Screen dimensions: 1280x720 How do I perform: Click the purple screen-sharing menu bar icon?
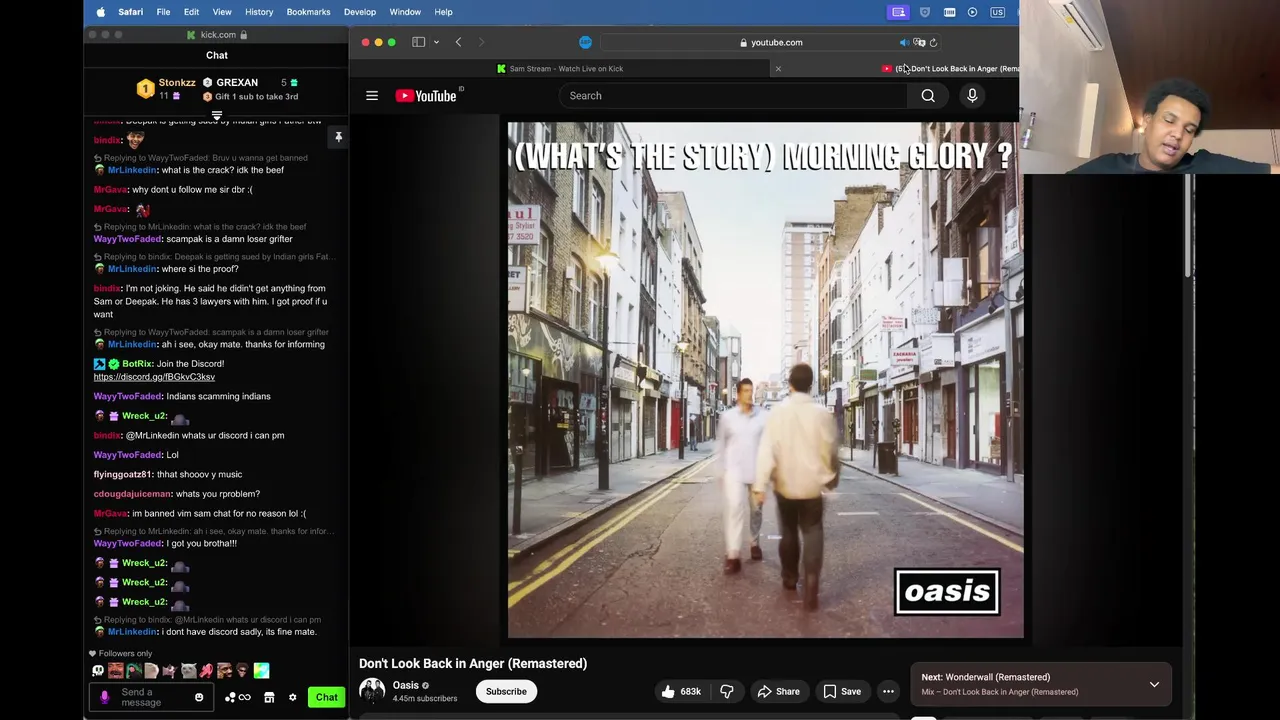pos(898,12)
